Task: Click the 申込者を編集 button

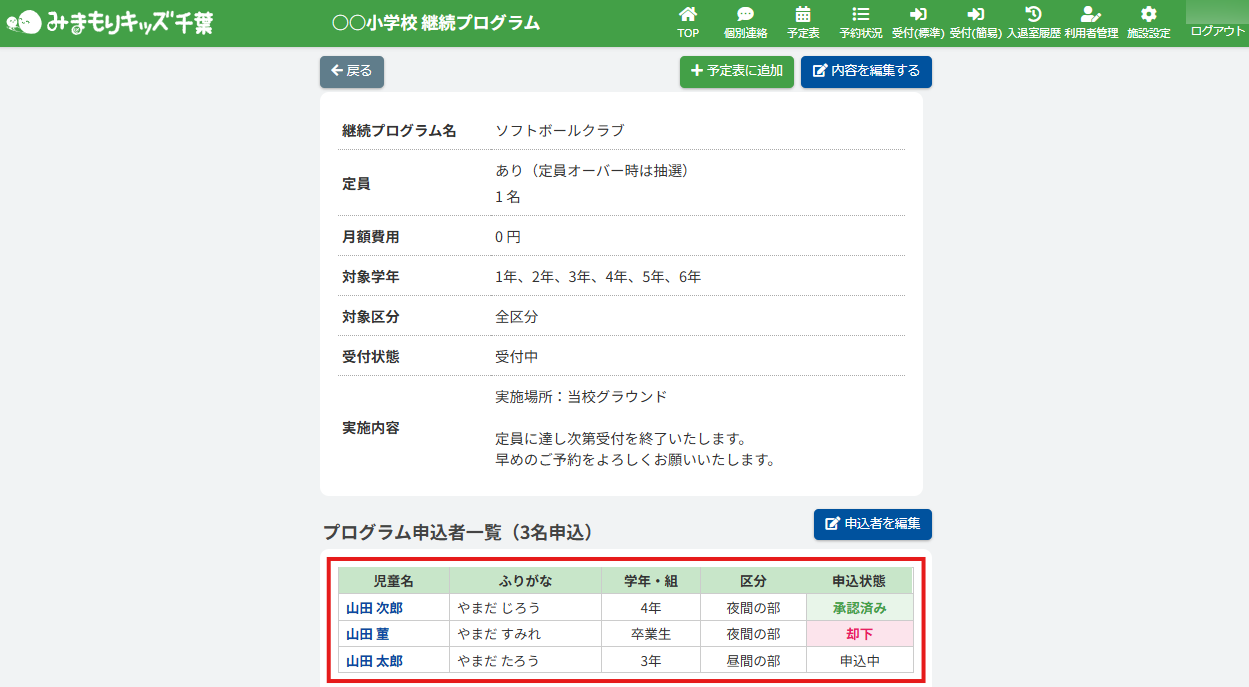Action: (x=872, y=524)
